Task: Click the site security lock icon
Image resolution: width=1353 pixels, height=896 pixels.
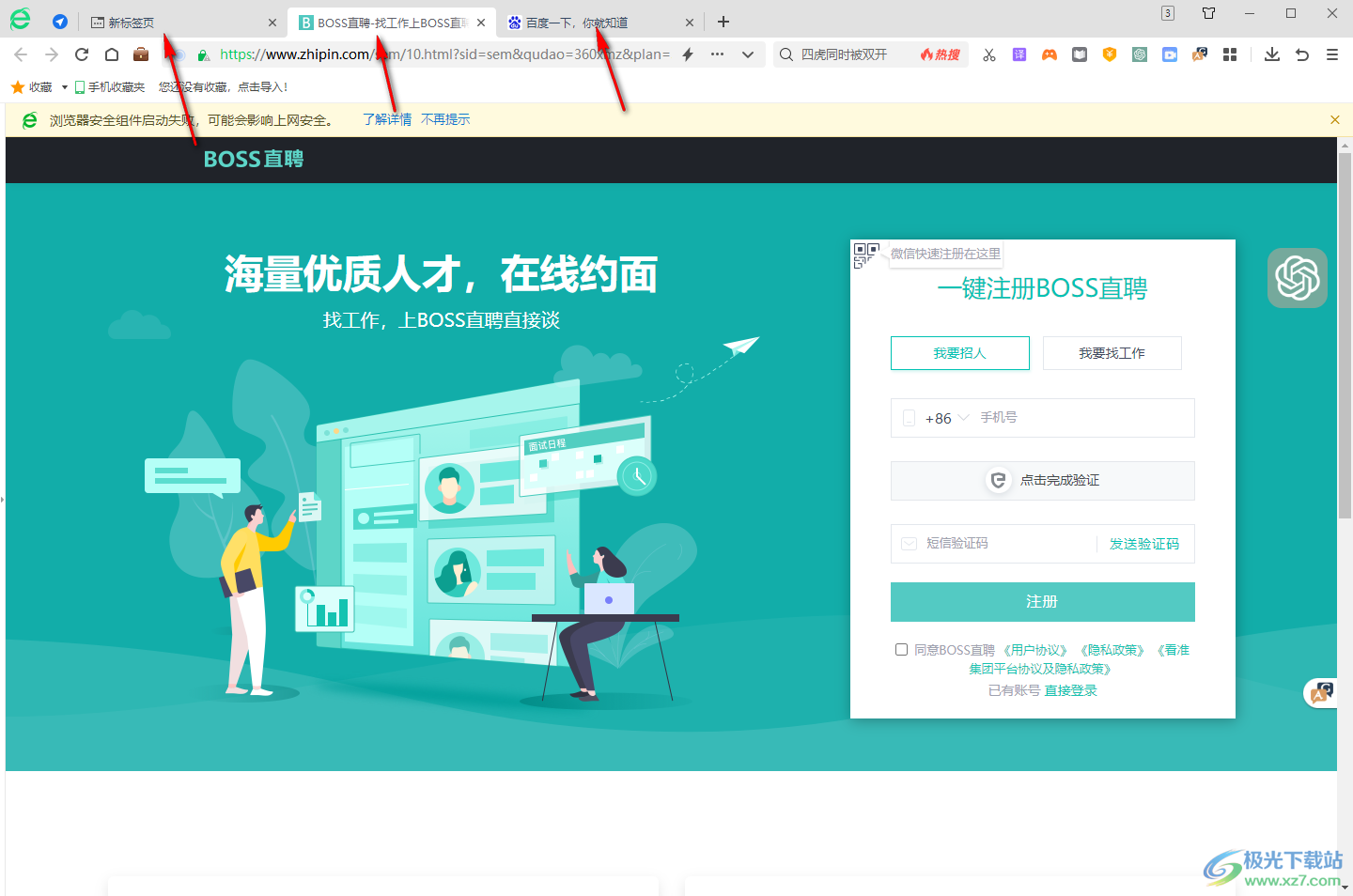Action: [203, 54]
